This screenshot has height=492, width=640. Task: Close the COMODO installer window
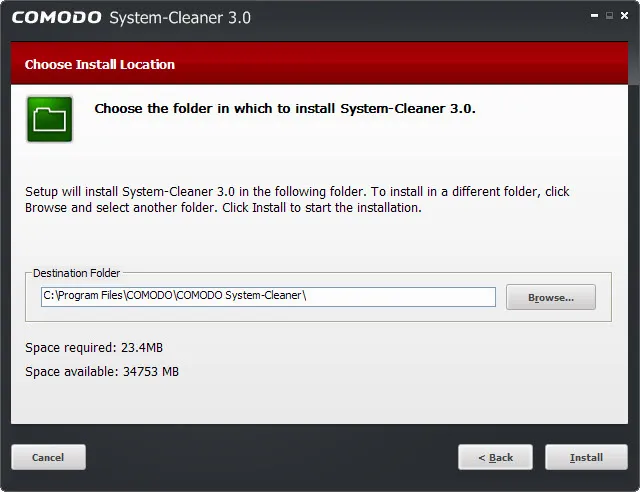(624, 16)
